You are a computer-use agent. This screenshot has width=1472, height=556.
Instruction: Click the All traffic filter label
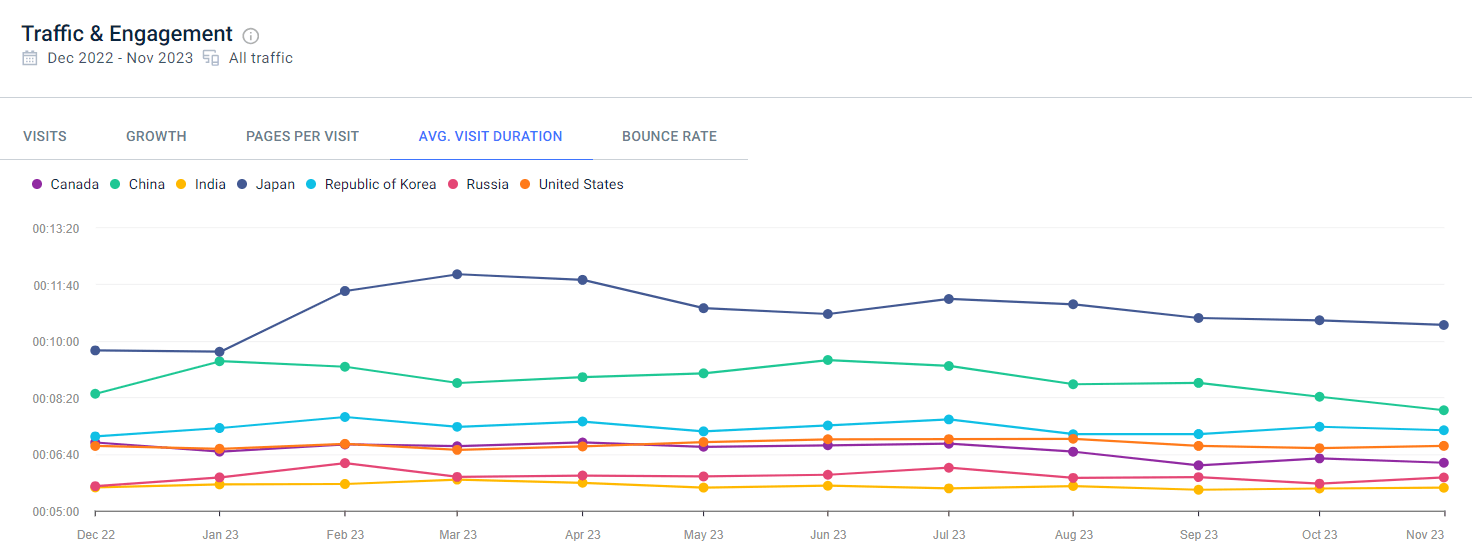pos(260,58)
